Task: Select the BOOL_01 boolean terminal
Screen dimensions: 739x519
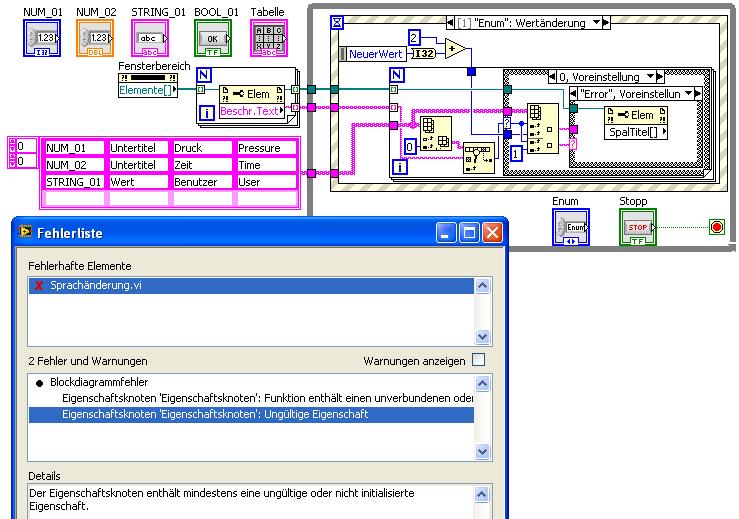Action: [213, 38]
